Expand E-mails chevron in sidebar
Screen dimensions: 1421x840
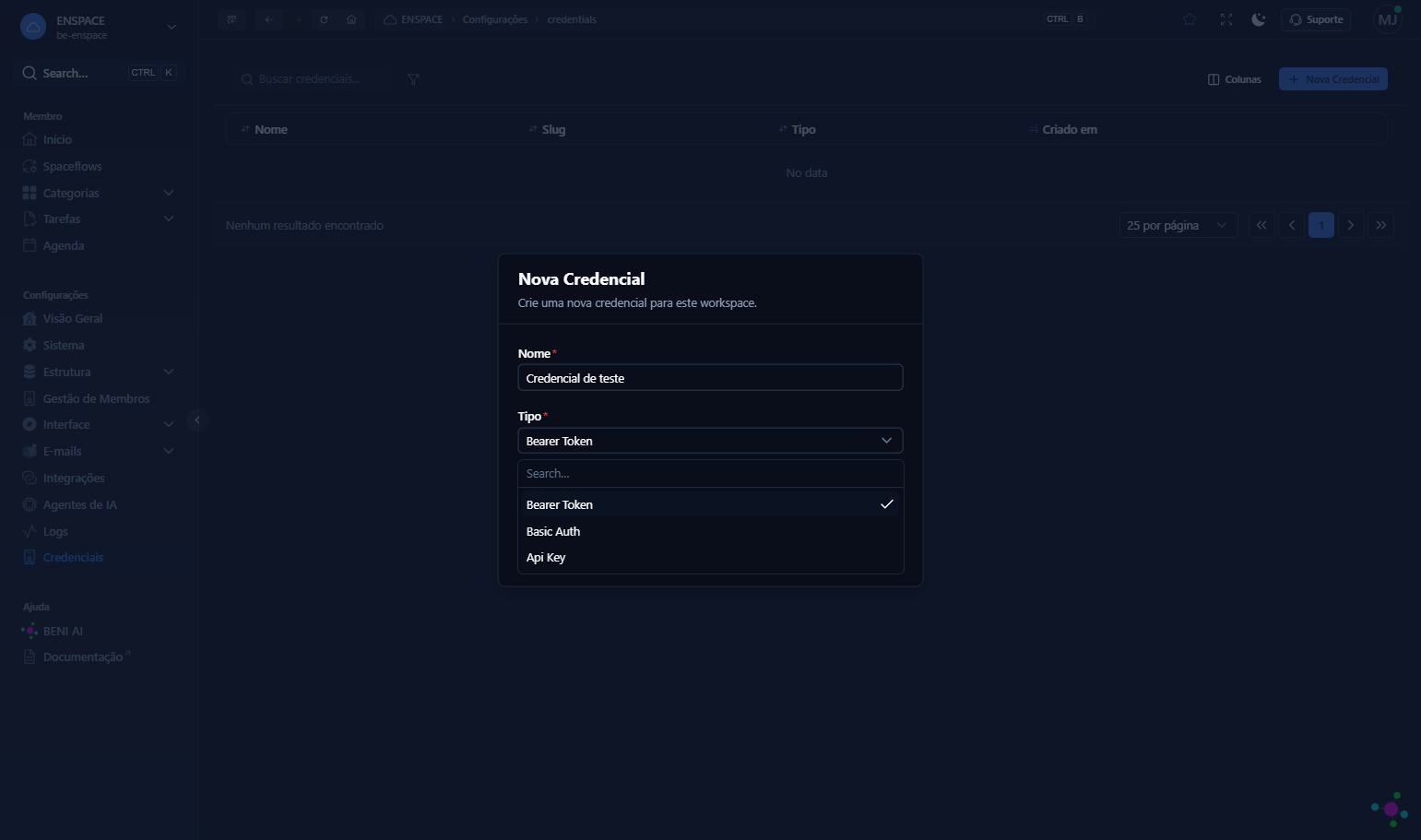point(169,451)
